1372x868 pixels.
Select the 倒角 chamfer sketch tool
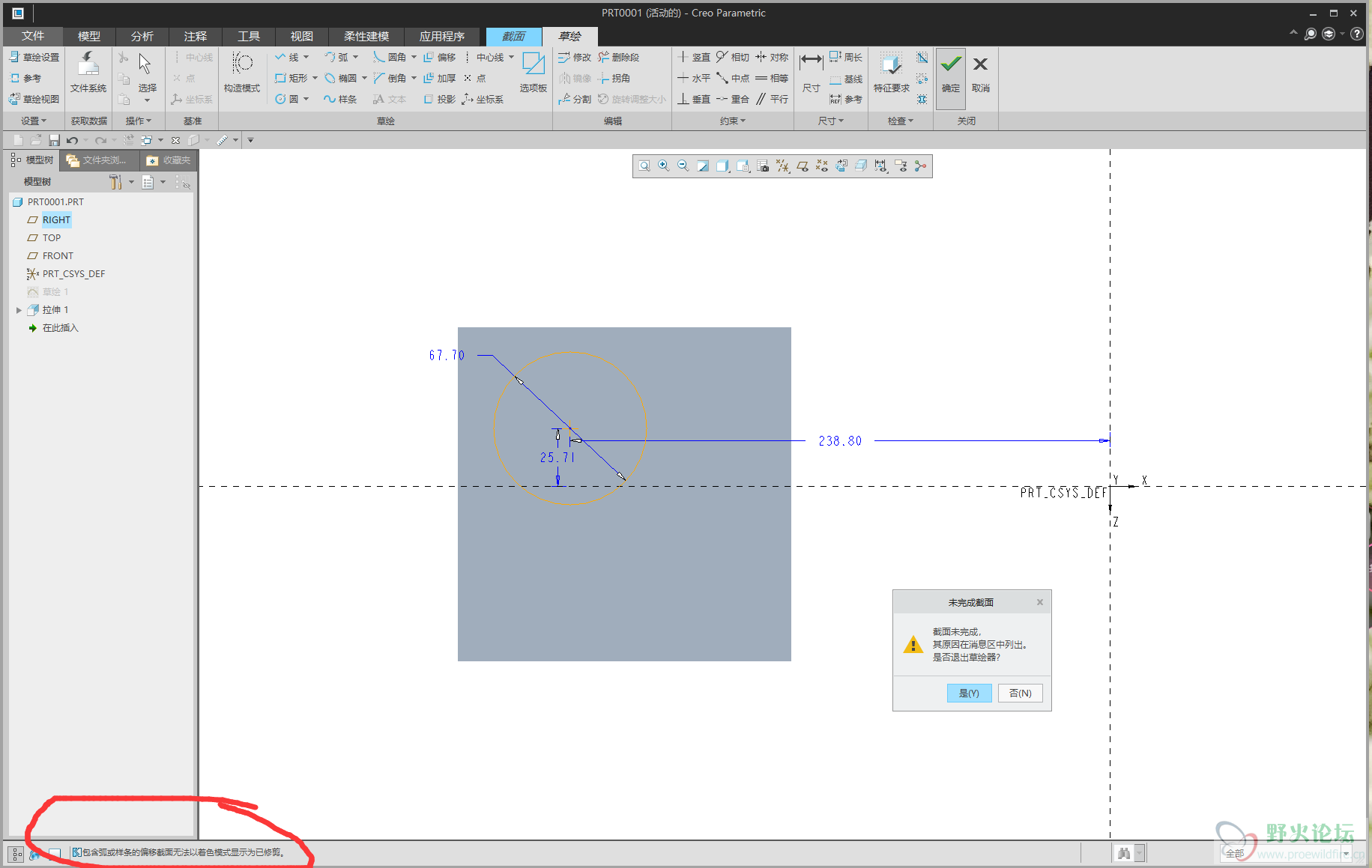pos(390,78)
